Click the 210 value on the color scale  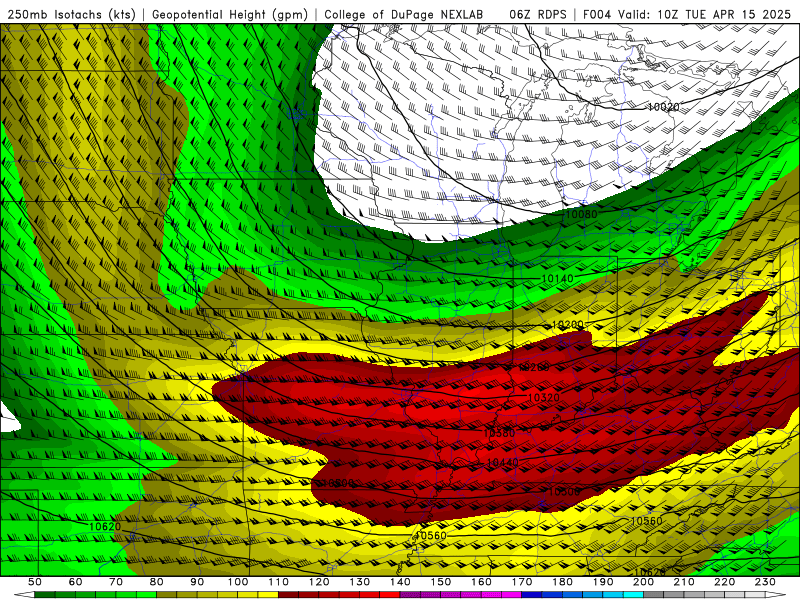pos(684,582)
